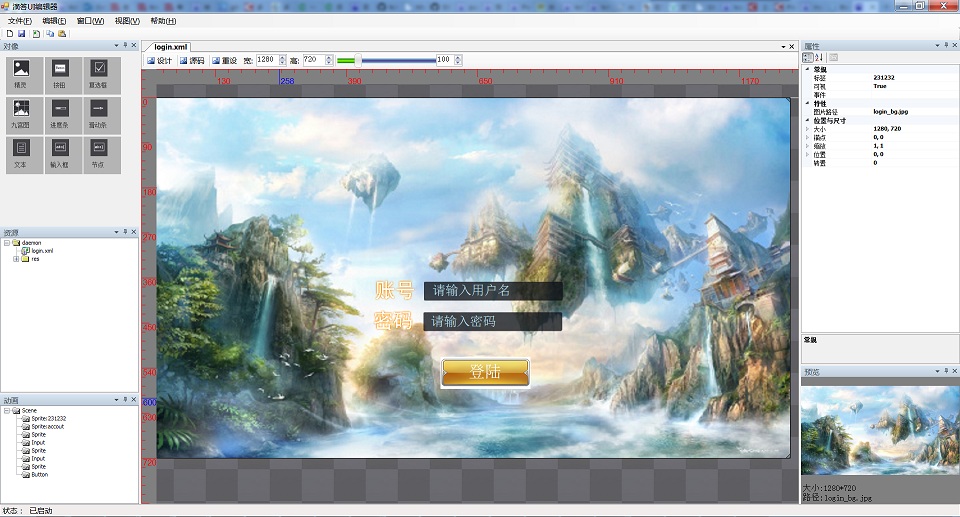The image size is (960, 517).
Task: Select the 输入框 input box object tool
Action: [x=63, y=154]
